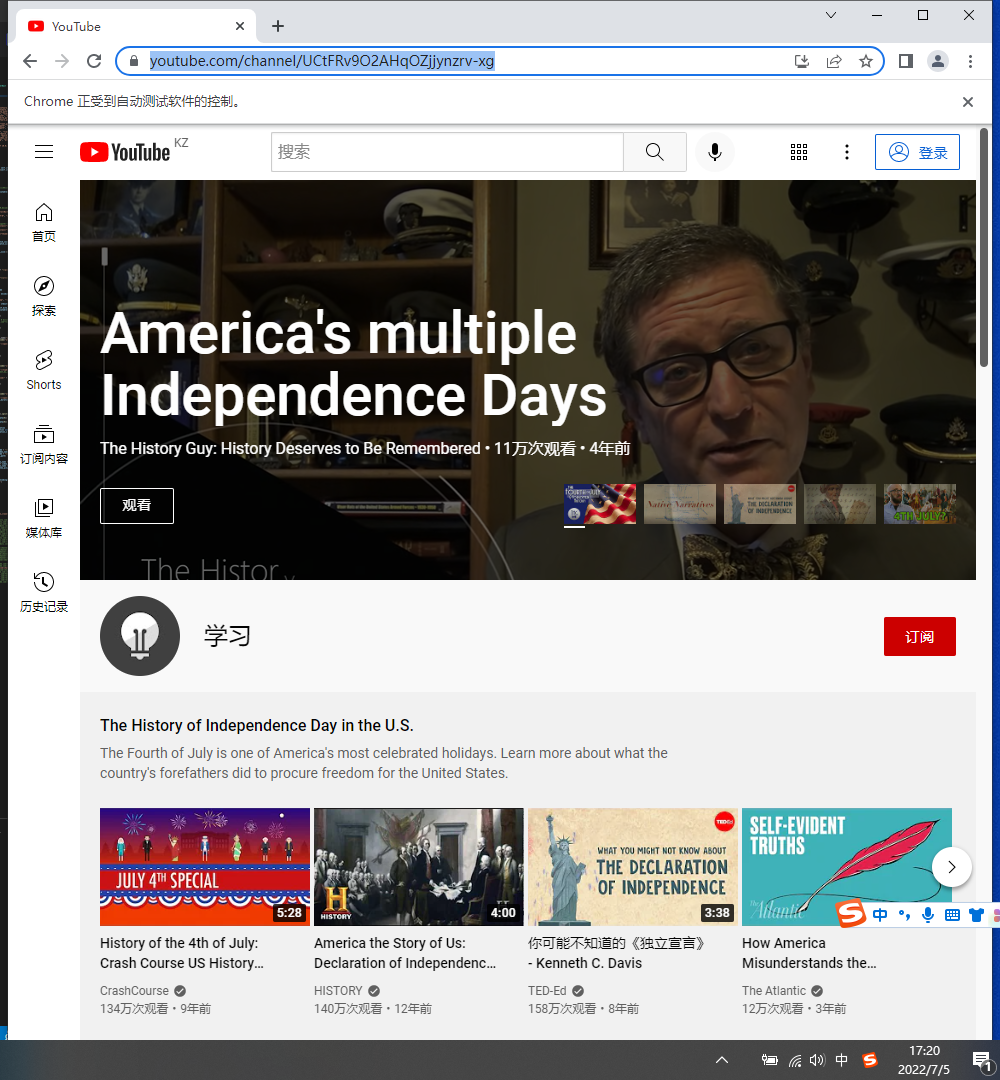This screenshot has height=1080, width=1000.
Task: Open YouTube settings three-dot menu
Action: [x=847, y=152]
